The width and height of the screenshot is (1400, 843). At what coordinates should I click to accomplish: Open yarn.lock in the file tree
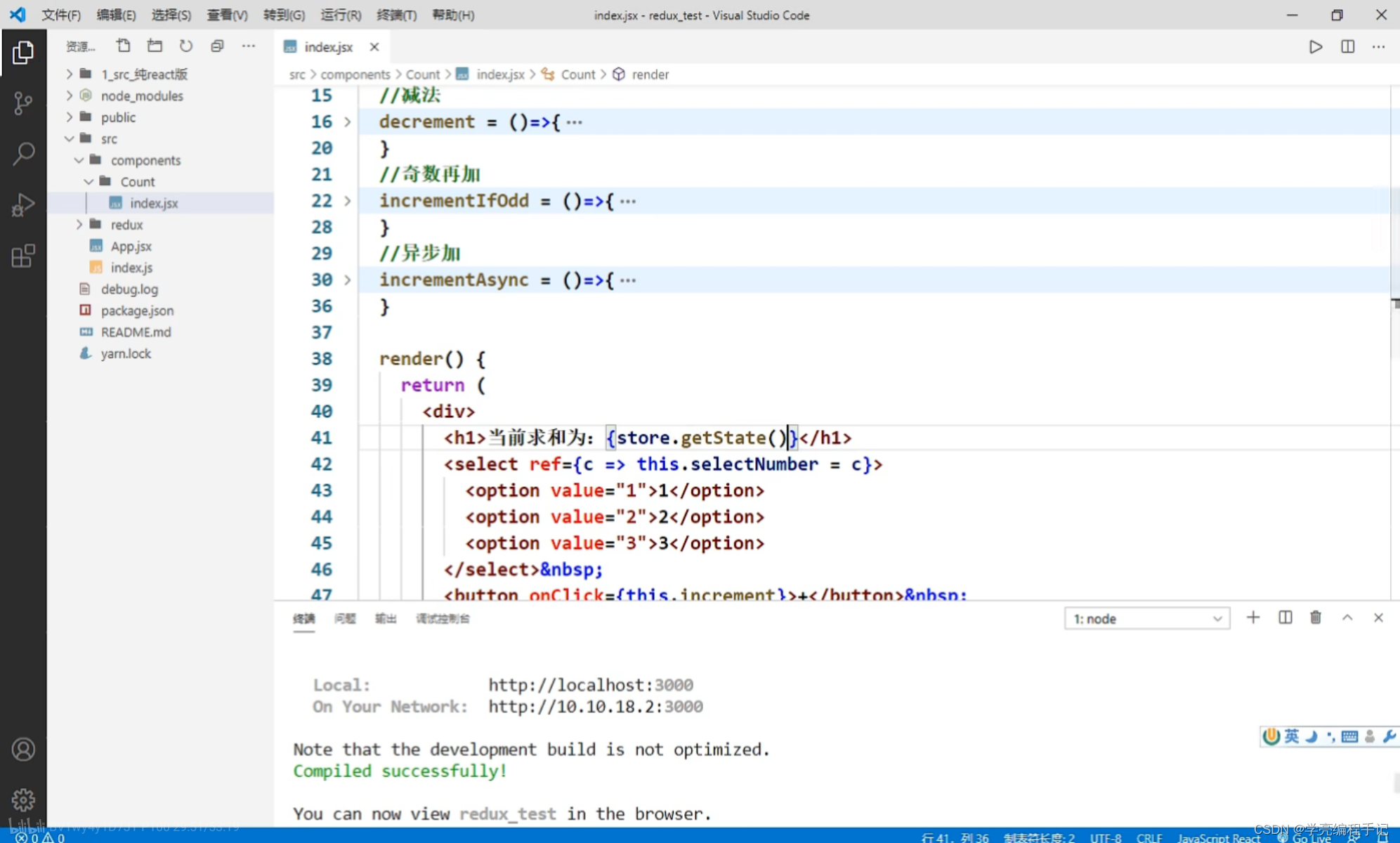[126, 353]
